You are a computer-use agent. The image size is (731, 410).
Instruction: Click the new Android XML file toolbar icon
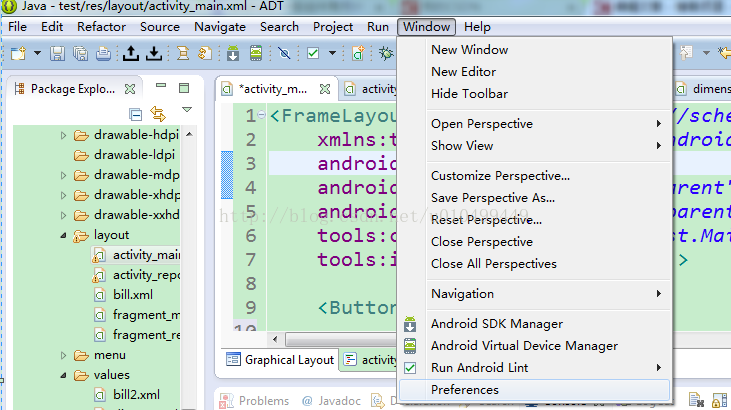[358, 53]
